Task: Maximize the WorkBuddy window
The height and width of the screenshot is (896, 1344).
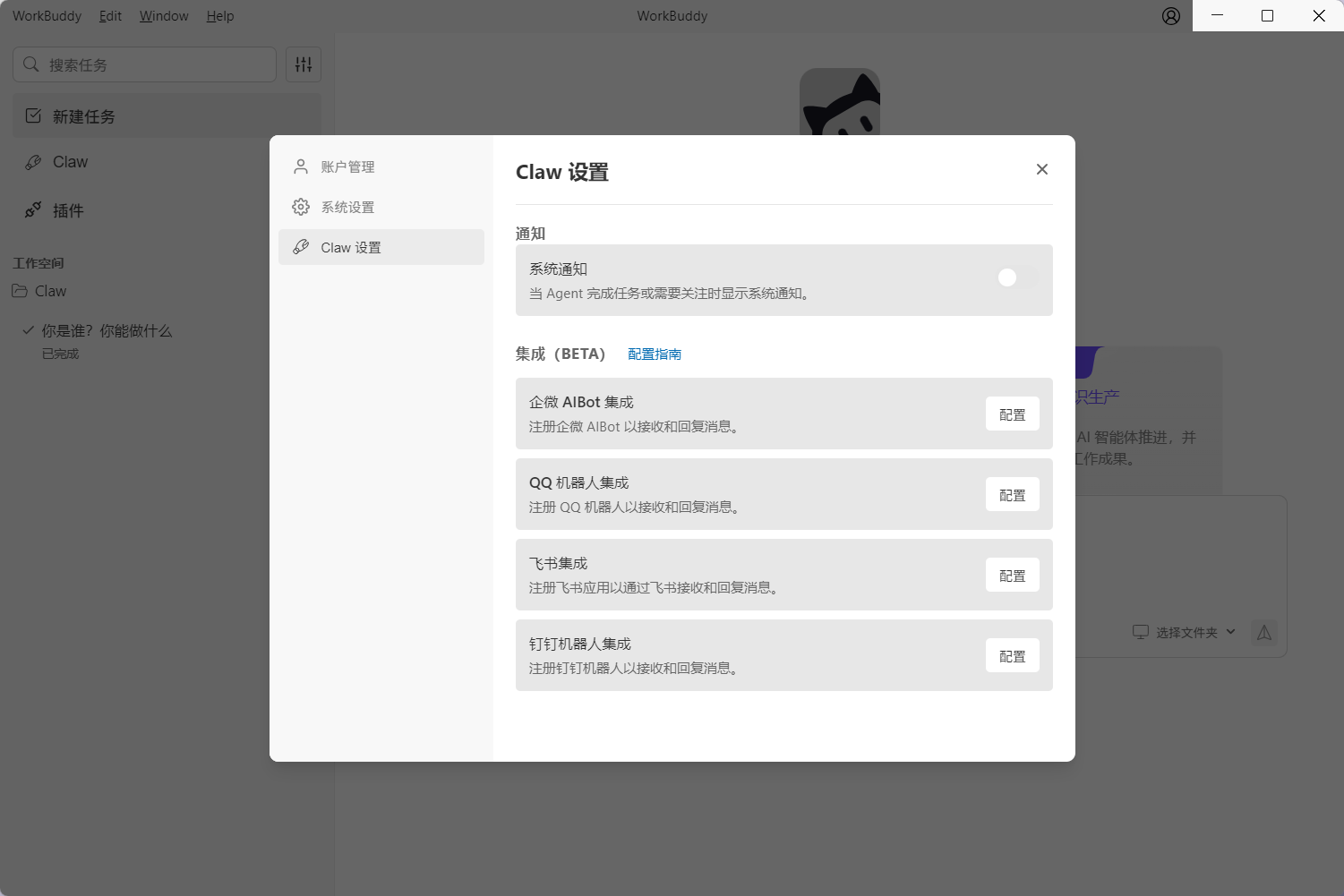Action: [1268, 15]
